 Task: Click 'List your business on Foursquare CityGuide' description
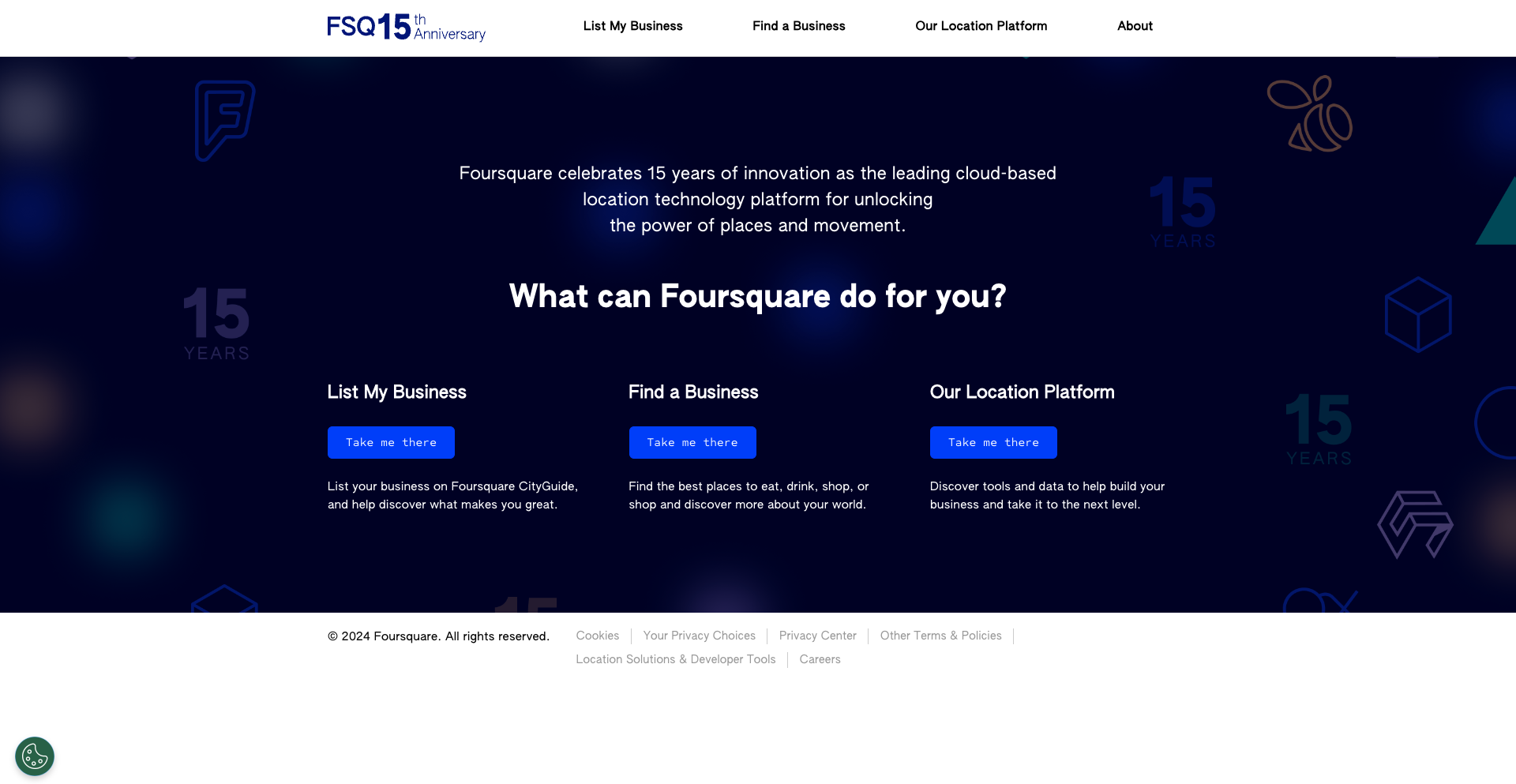point(452,496)
